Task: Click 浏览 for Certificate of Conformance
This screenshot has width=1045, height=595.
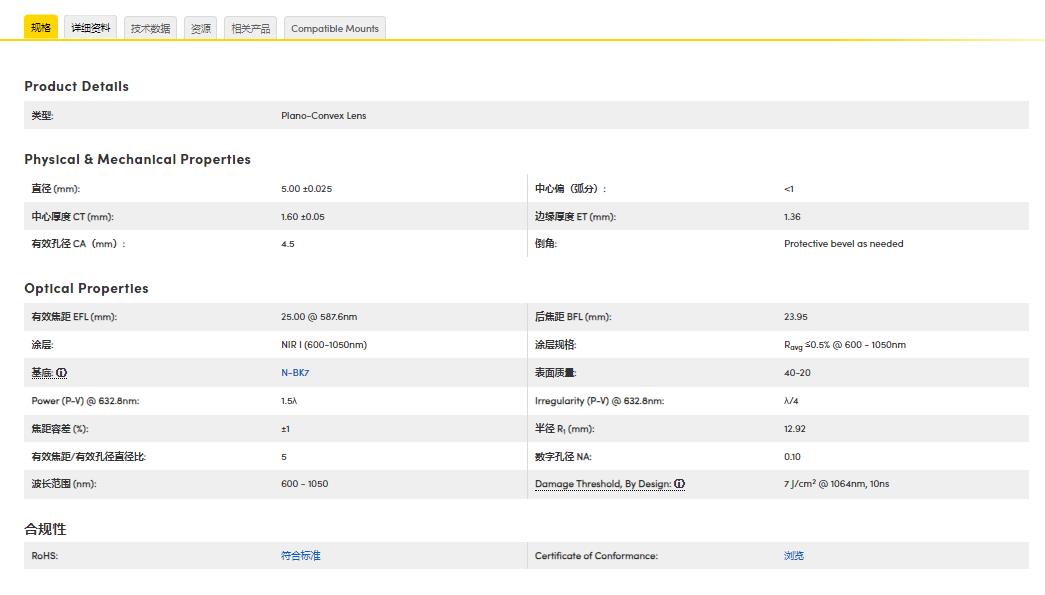Action: 794,556
